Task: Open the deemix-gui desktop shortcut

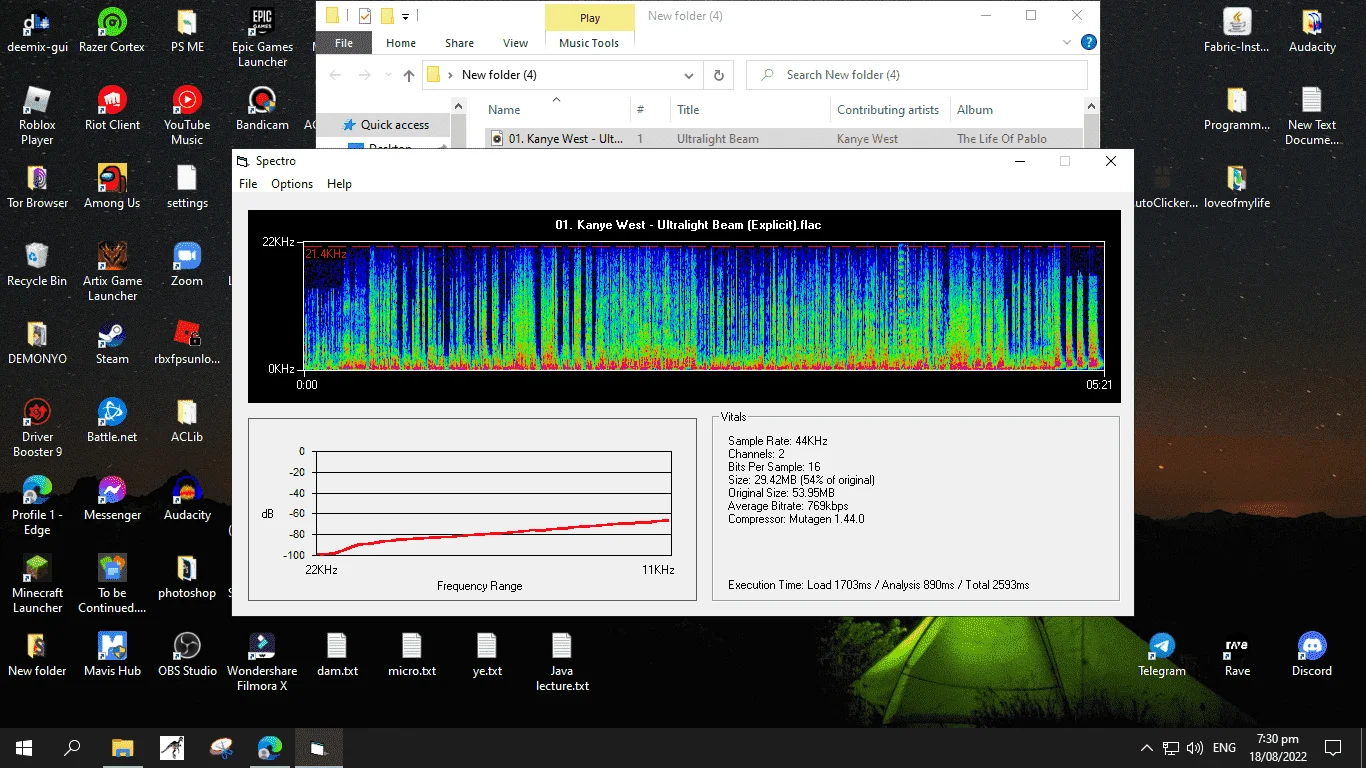Action: pyautogui.click(x=37, y=30)
